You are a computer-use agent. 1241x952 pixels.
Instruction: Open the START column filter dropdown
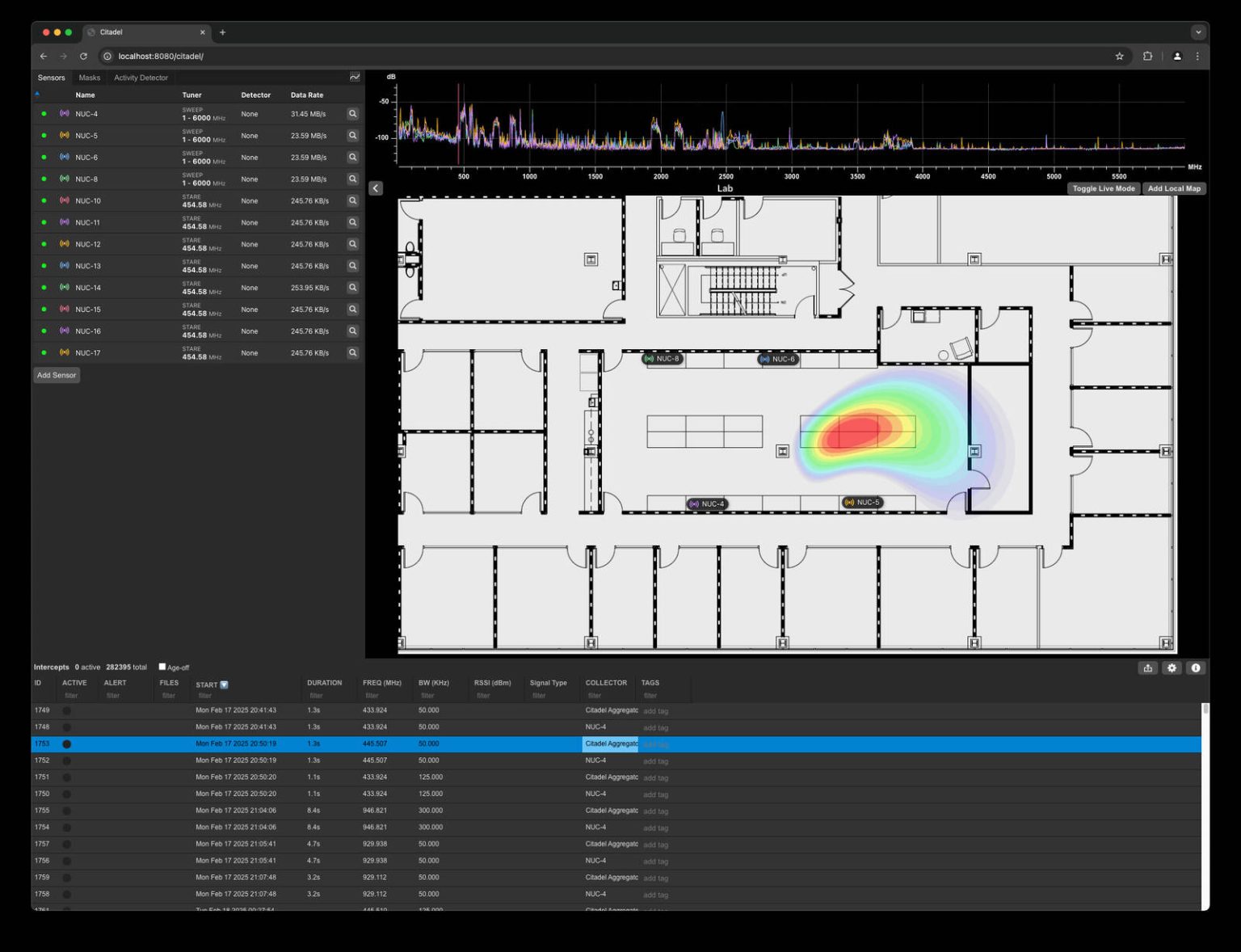[x=224, y=685]
